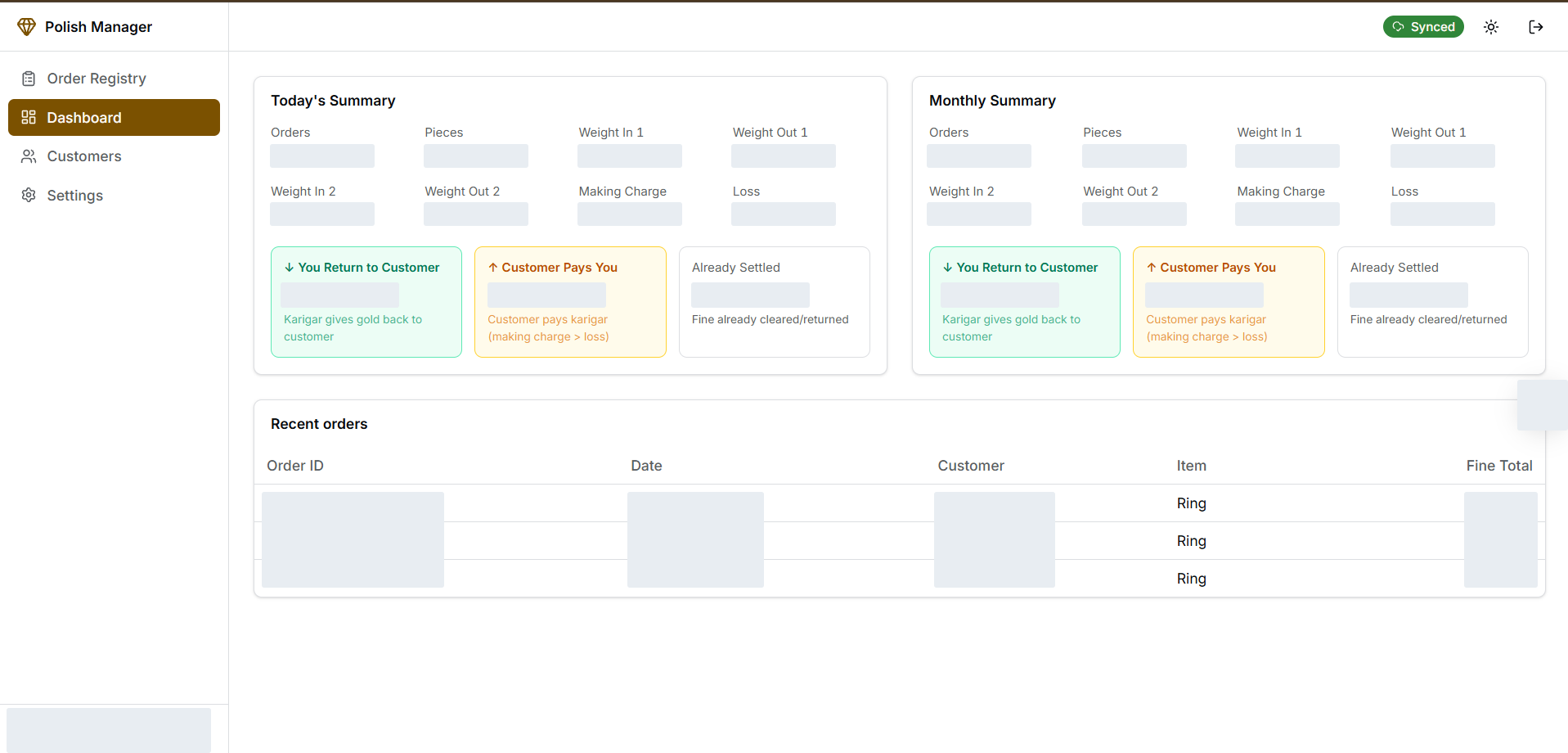Click the Dashboard grid icon
Image resolution: width=1568 pixels, height=753 pixels.
pos(29,117)
